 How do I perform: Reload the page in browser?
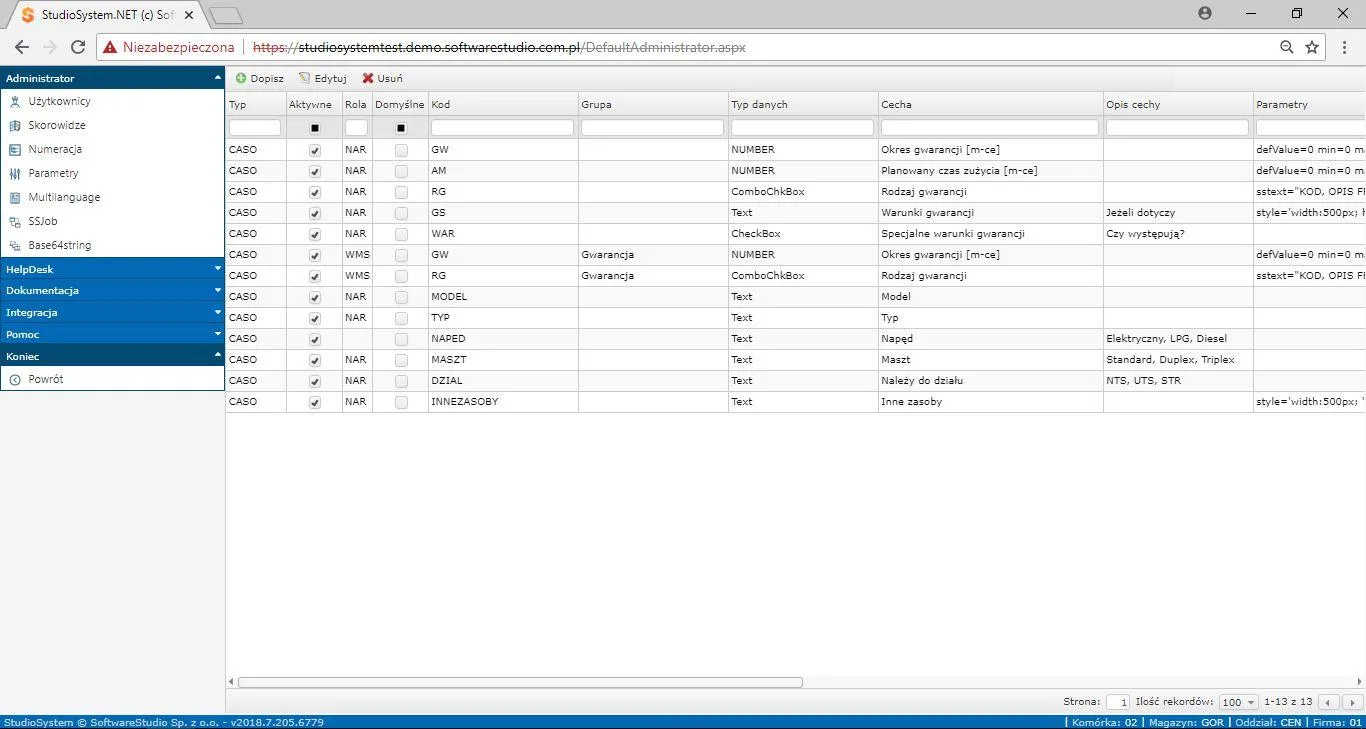point(78,47)
